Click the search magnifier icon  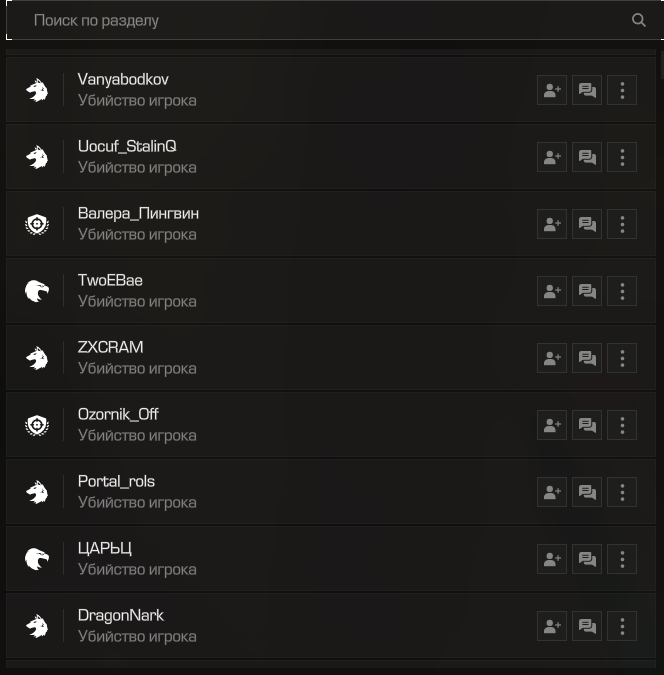pos(639,20)
